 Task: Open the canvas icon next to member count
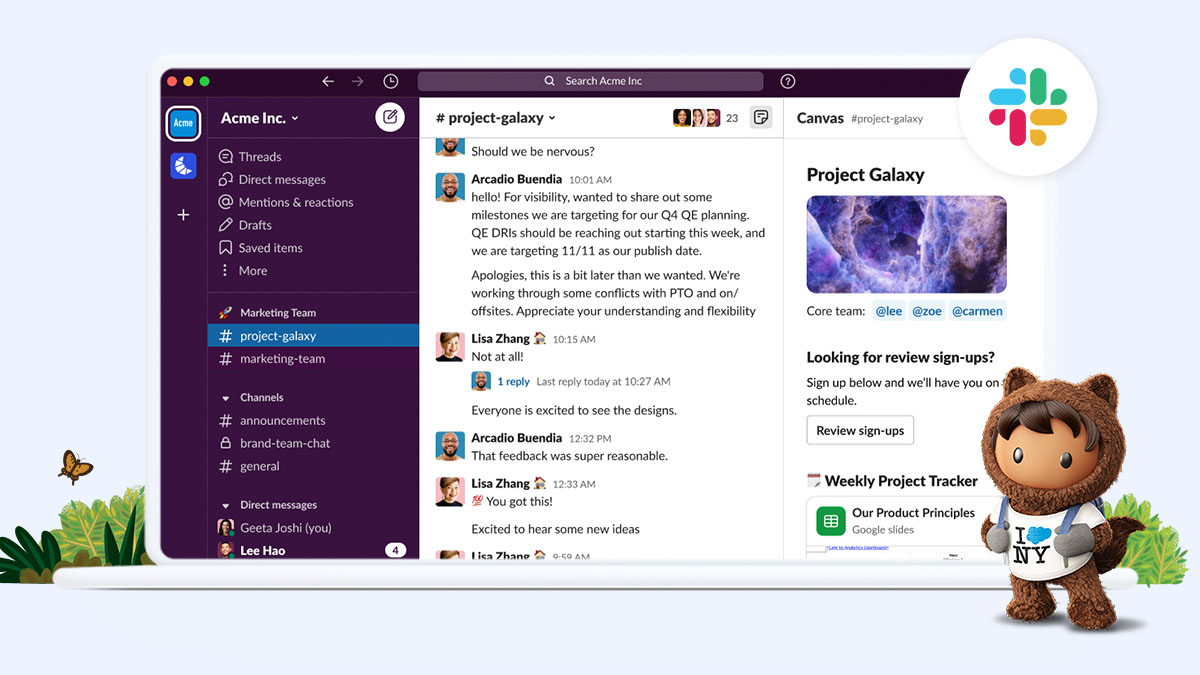tap(761, 117)
